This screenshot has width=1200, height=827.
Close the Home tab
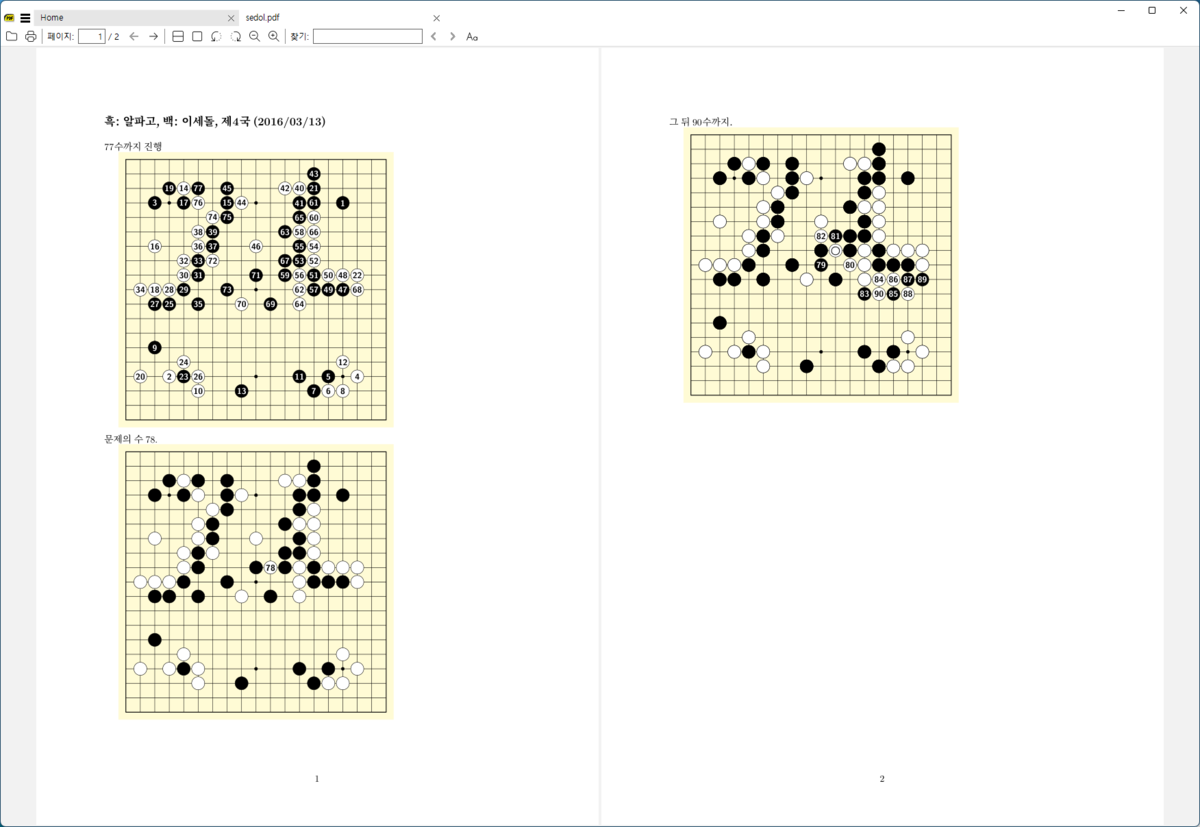tap(231, 17)
